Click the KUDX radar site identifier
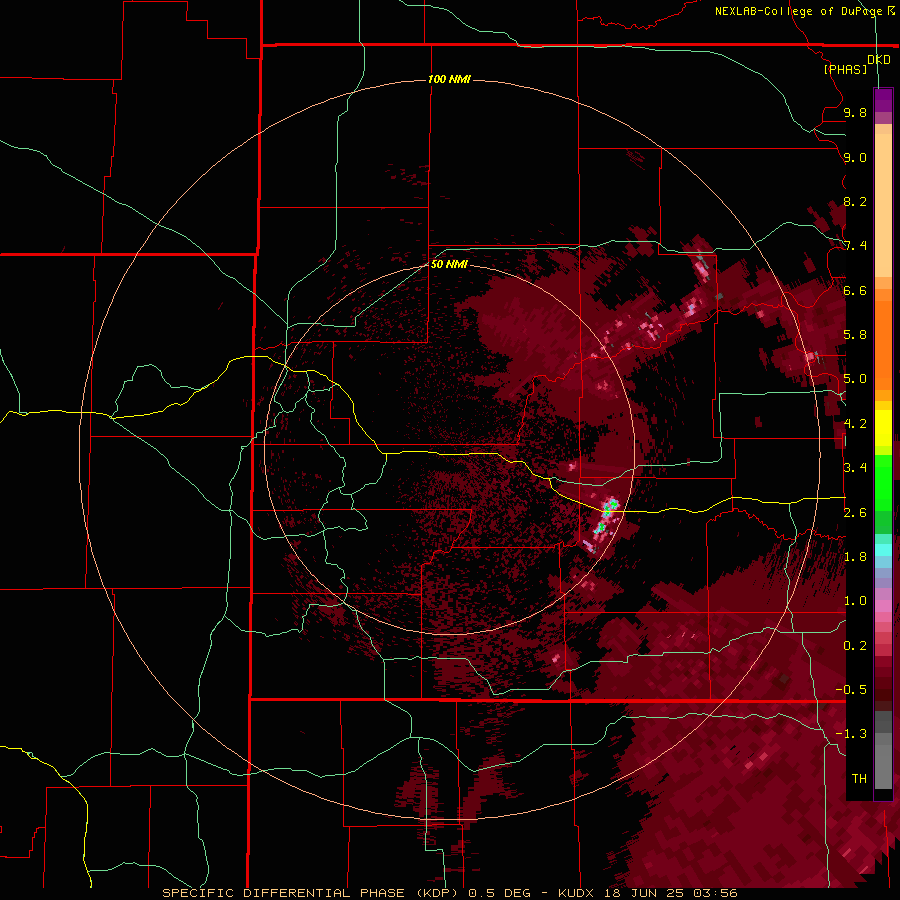 (576, 893)
